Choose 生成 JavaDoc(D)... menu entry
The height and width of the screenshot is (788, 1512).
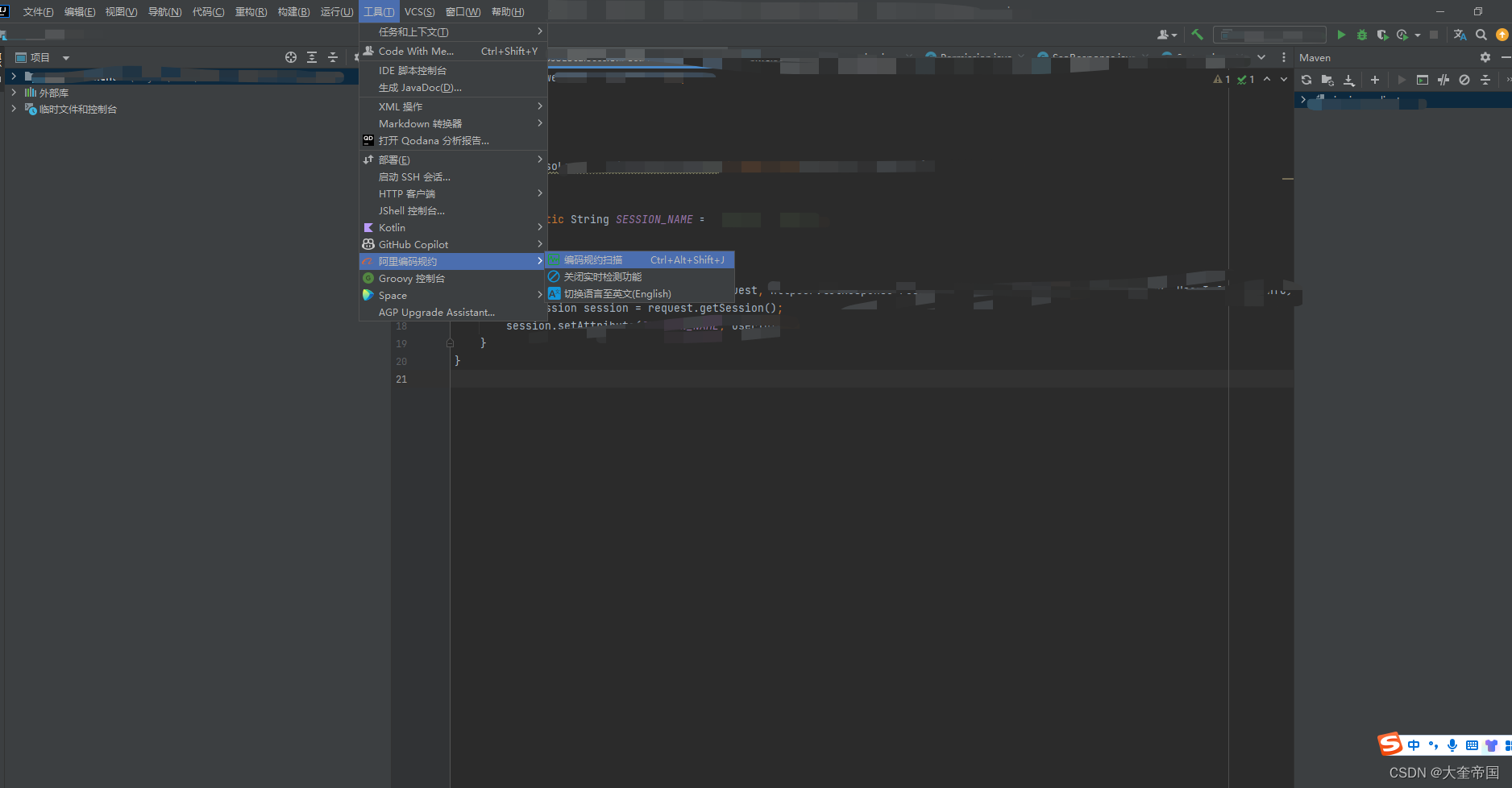[453, 88]
